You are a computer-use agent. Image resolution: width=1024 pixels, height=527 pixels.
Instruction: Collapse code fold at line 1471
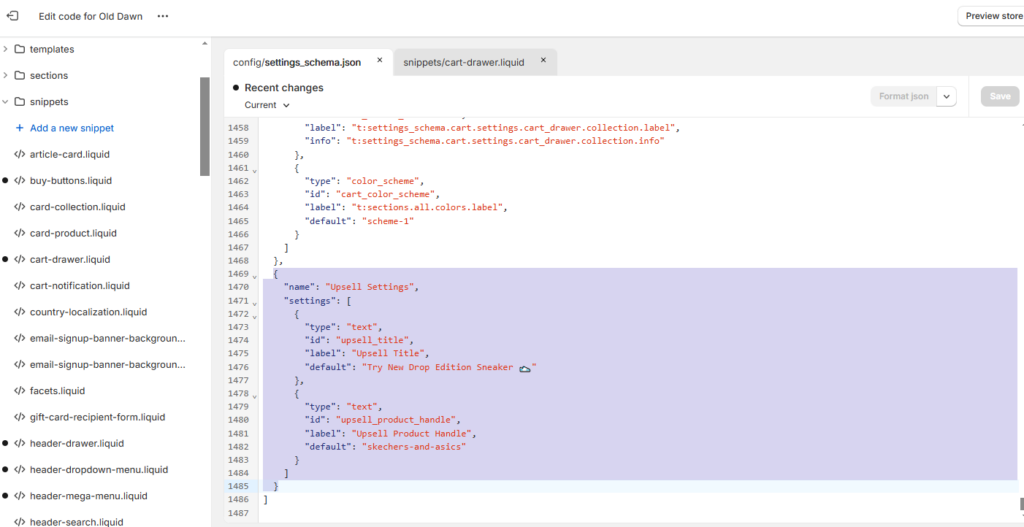click(x=254, y=303)
